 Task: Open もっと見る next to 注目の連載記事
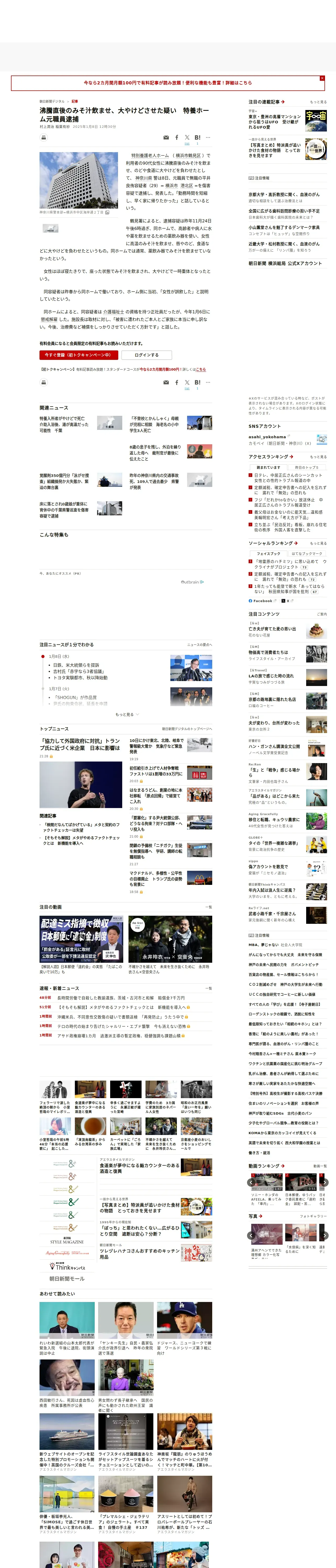coord(318,102)
